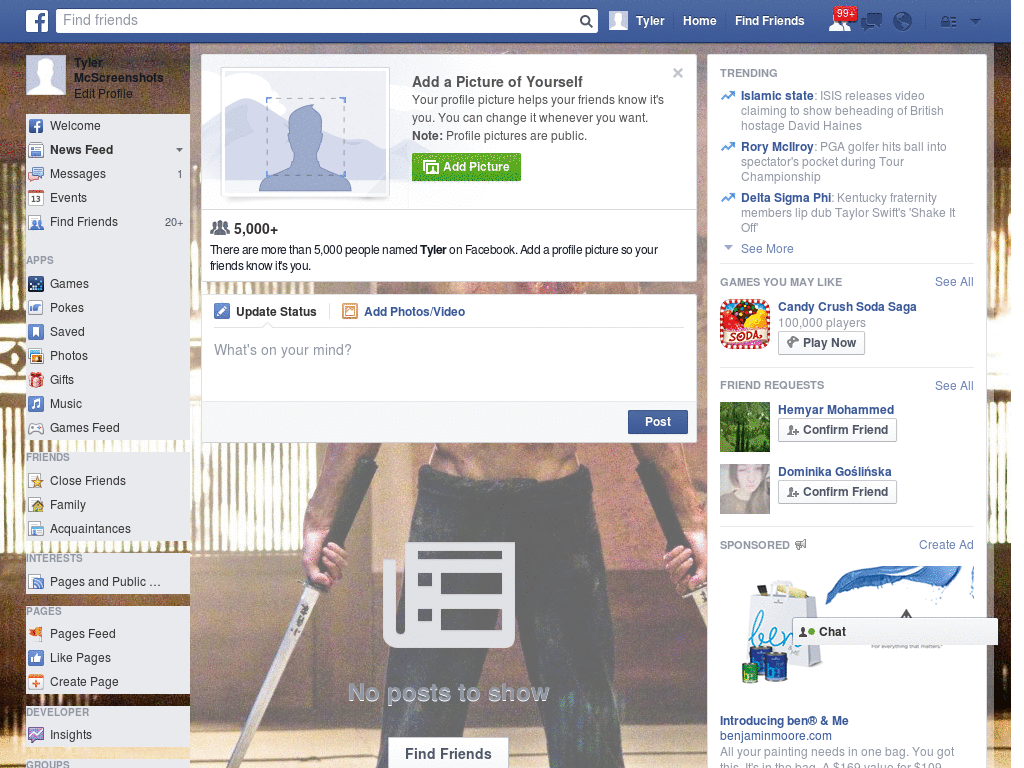This screenshot has height=768, width=1024.
Task: Click Create Ad link in Sponsored
Action: 946,545
